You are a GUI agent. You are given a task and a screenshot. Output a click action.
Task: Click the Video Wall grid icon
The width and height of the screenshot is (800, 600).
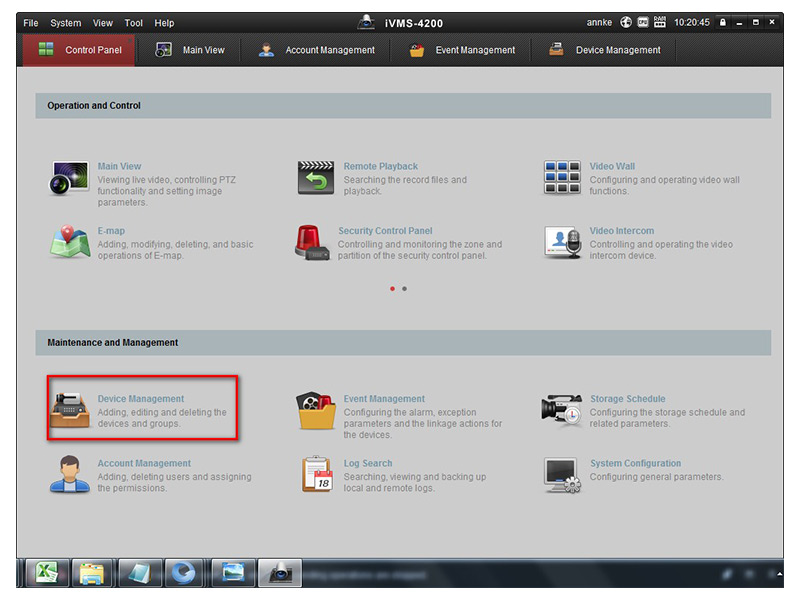[562, 178]
